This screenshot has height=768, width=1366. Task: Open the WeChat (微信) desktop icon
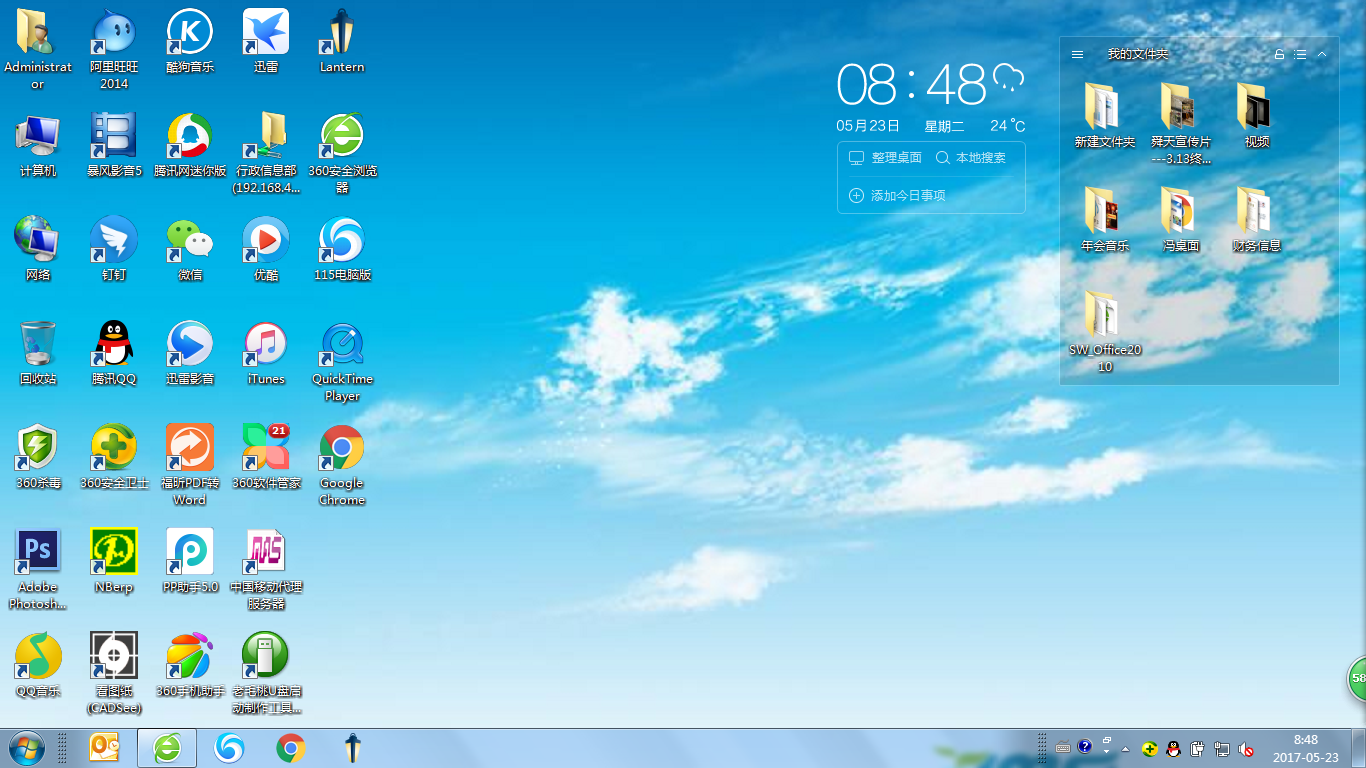[189, 240]
